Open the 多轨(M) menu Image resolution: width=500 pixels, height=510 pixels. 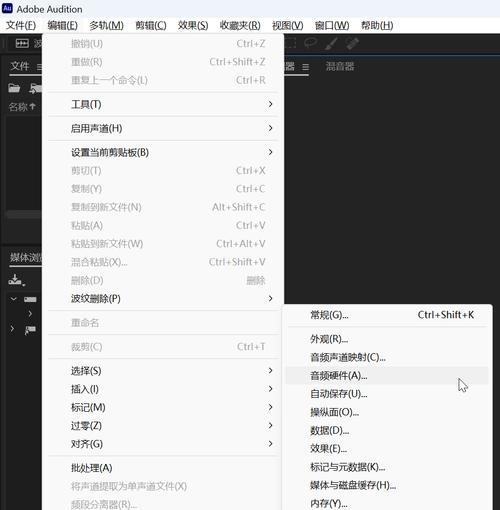click(x=106, y=25)
